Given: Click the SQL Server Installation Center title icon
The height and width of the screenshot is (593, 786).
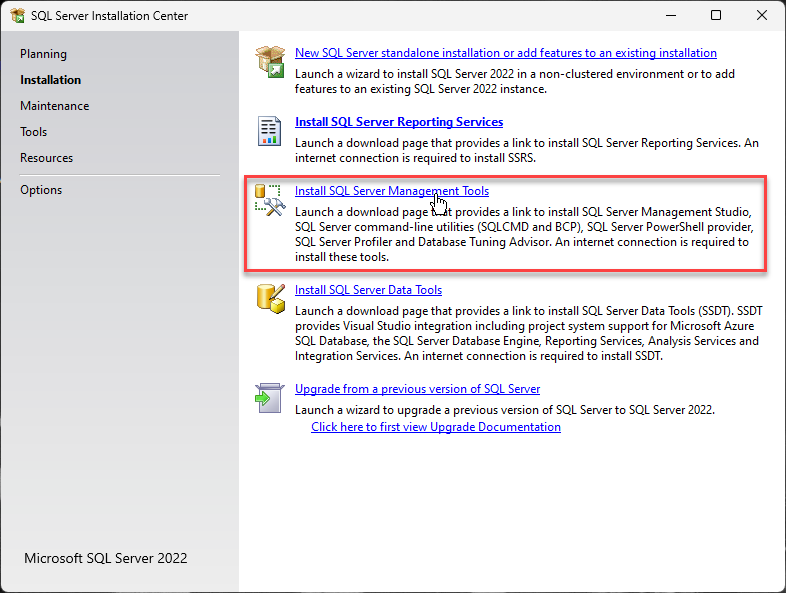Looking at the screenshot, I should [x=17, y=16].
